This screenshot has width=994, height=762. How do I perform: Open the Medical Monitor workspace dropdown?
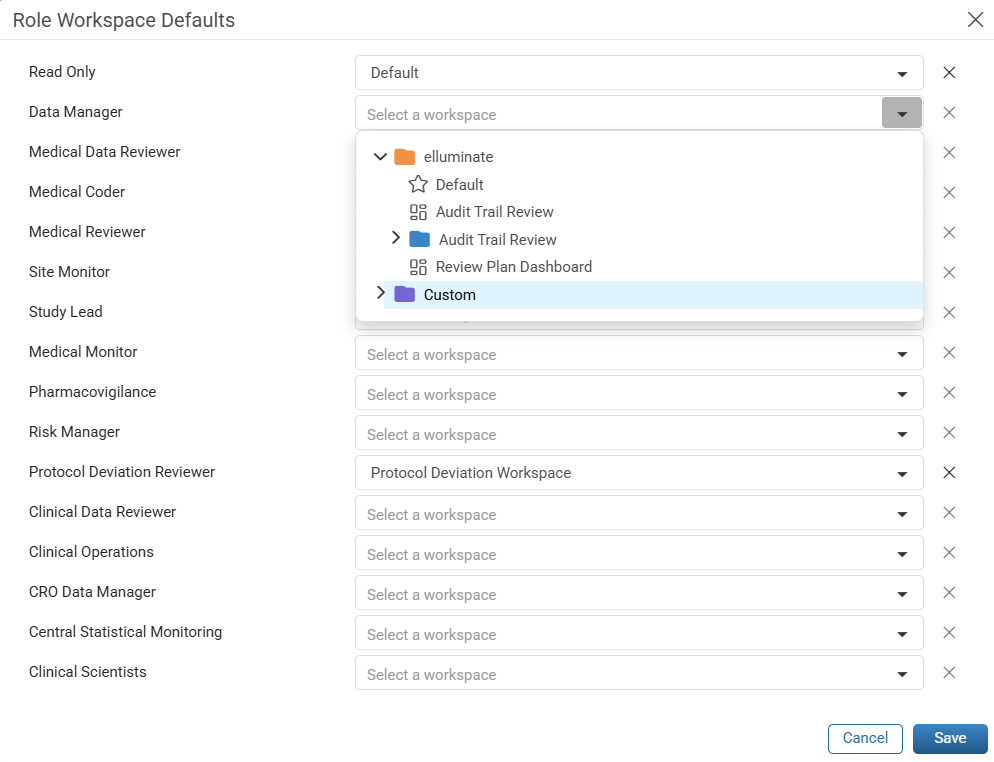click(x=901, y=354)
